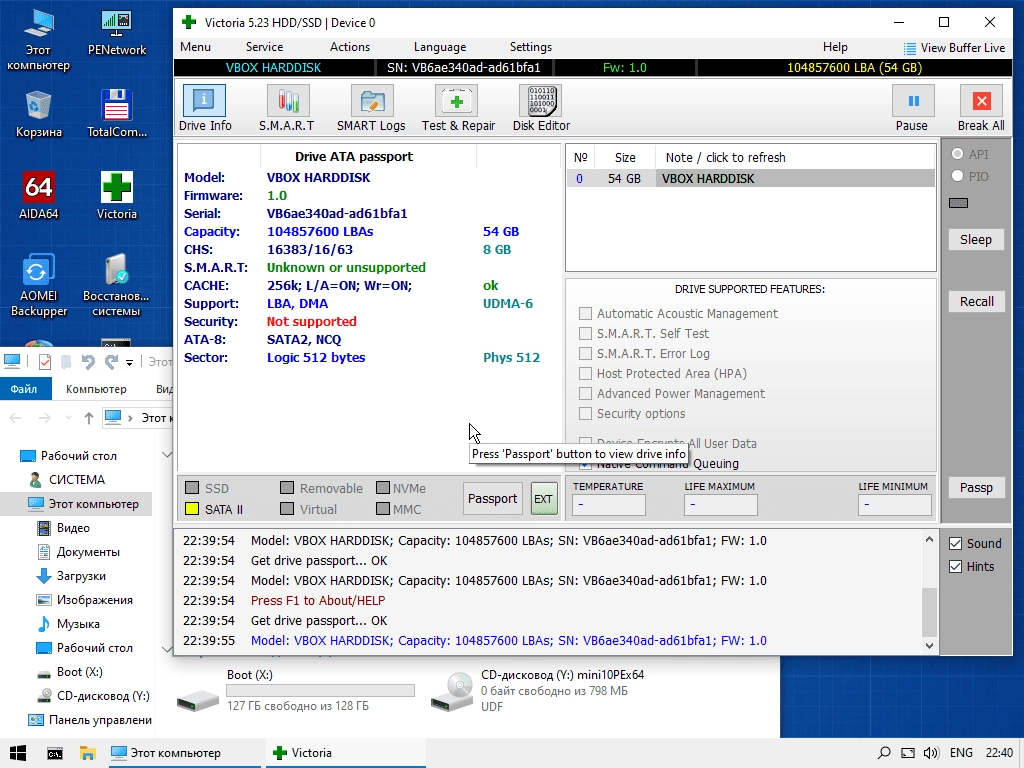
Task: Click the Recall button
Action: (x=976, y=302)
